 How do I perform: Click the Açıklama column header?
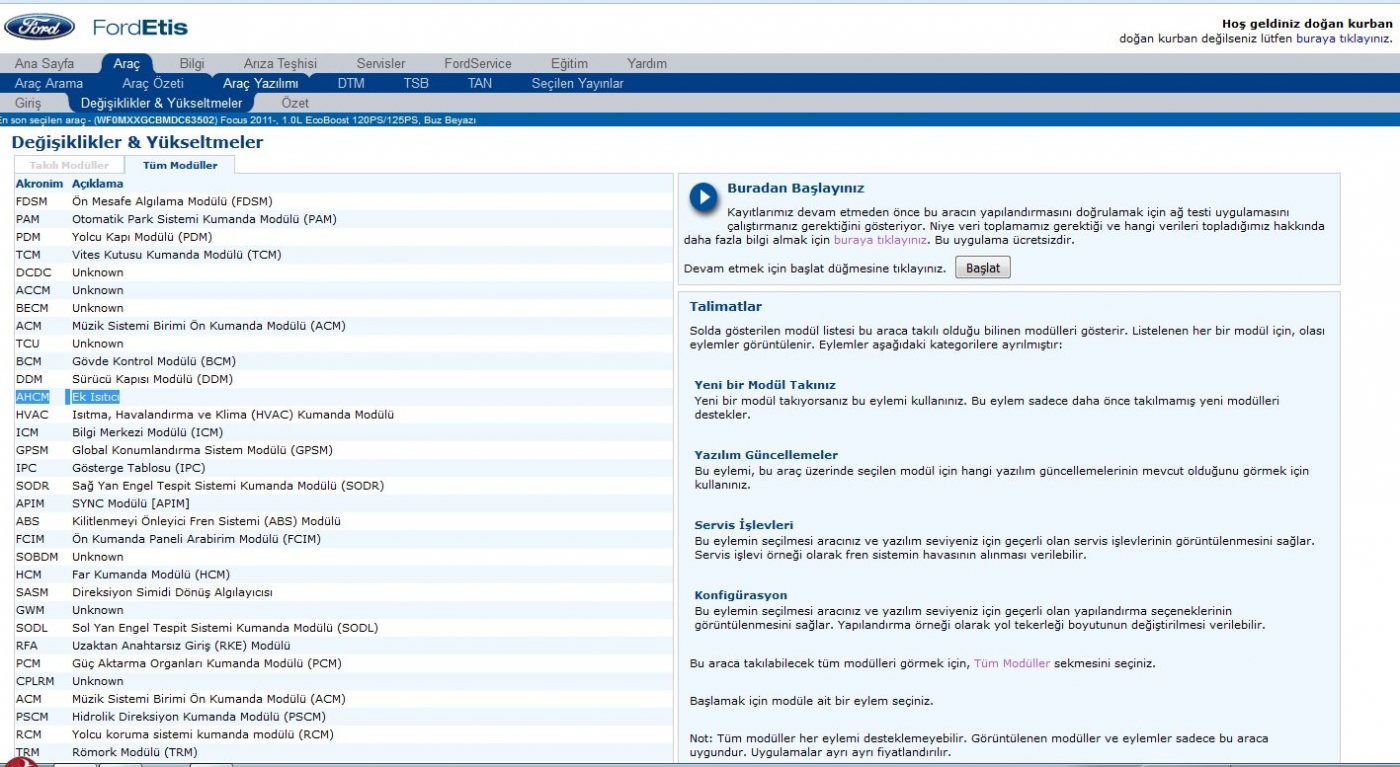[x=98, y=184]
